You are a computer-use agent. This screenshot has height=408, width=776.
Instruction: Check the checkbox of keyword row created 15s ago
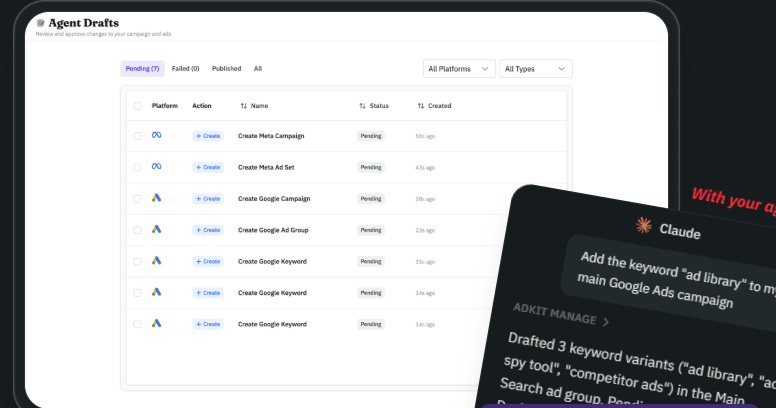pos(137,261)
